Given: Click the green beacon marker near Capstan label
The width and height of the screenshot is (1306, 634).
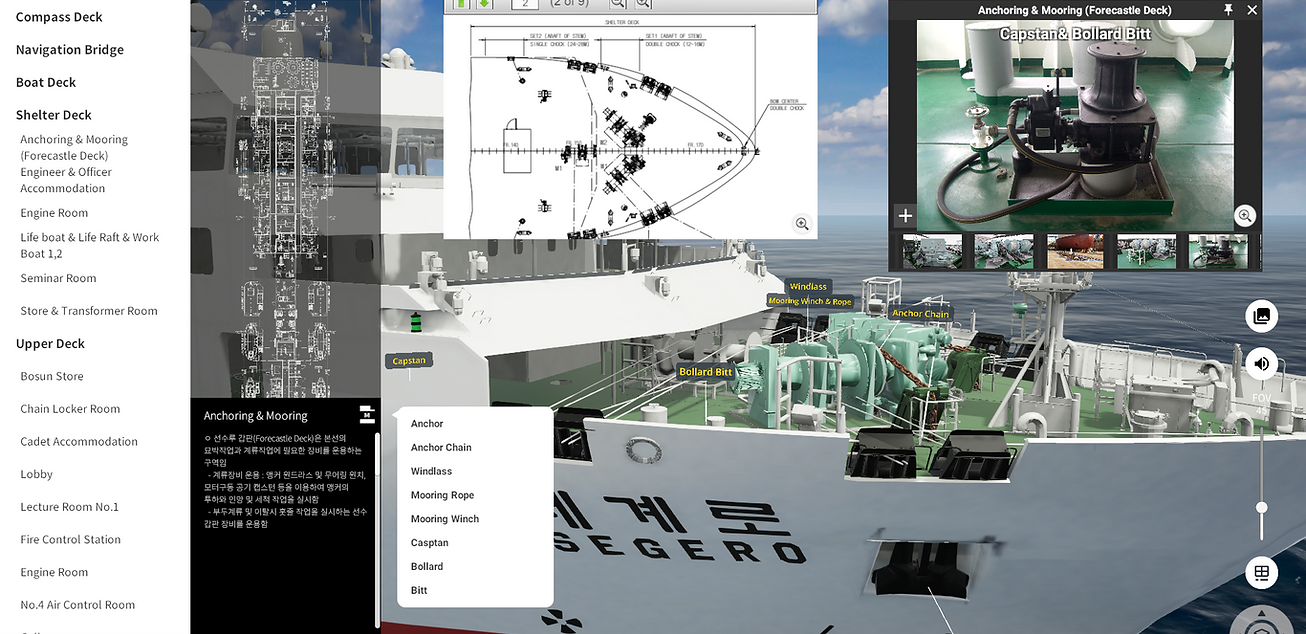Looking at the screenshot, I should click(x=415, y=322).
